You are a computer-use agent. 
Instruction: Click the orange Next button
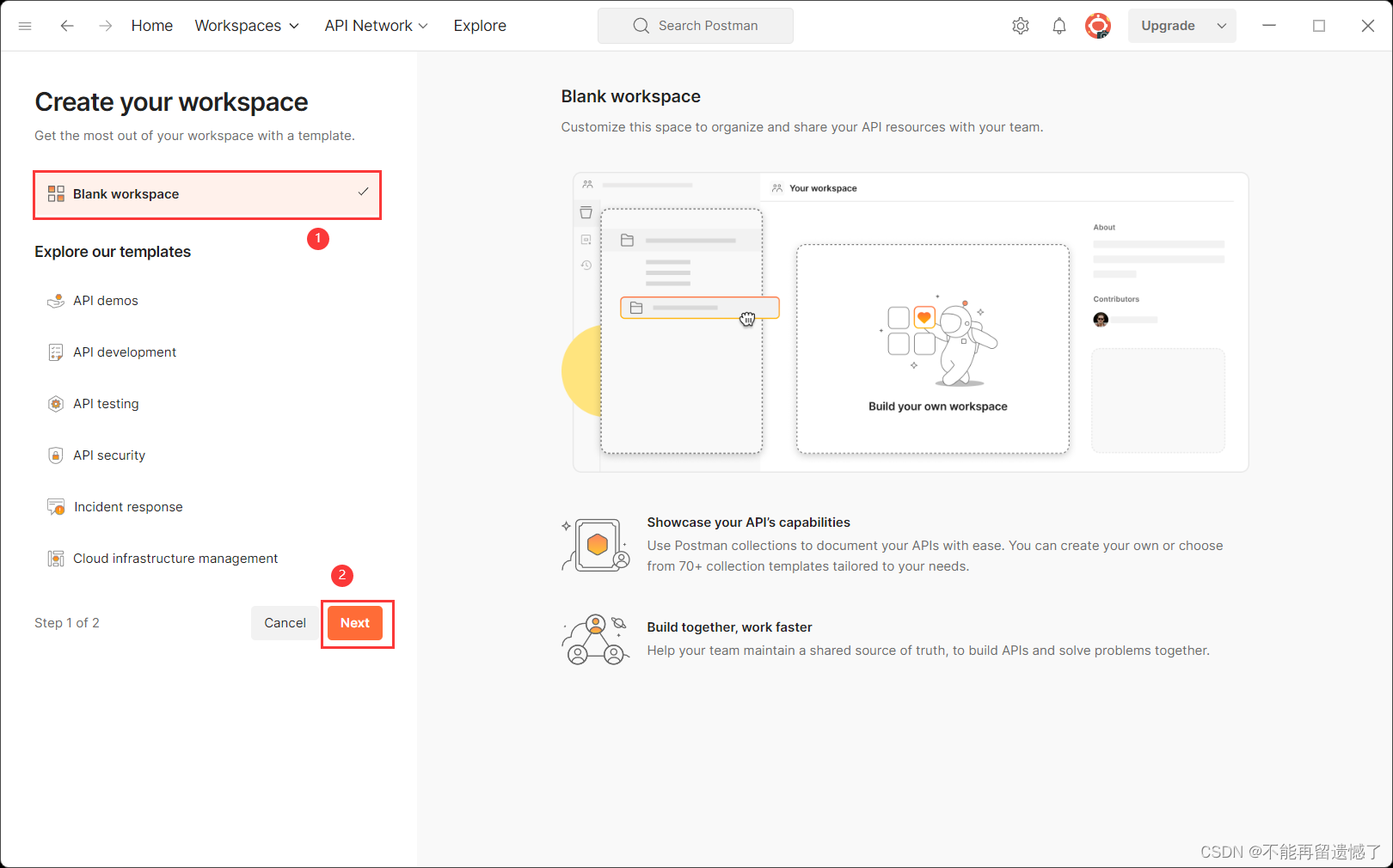click(355, 623)
